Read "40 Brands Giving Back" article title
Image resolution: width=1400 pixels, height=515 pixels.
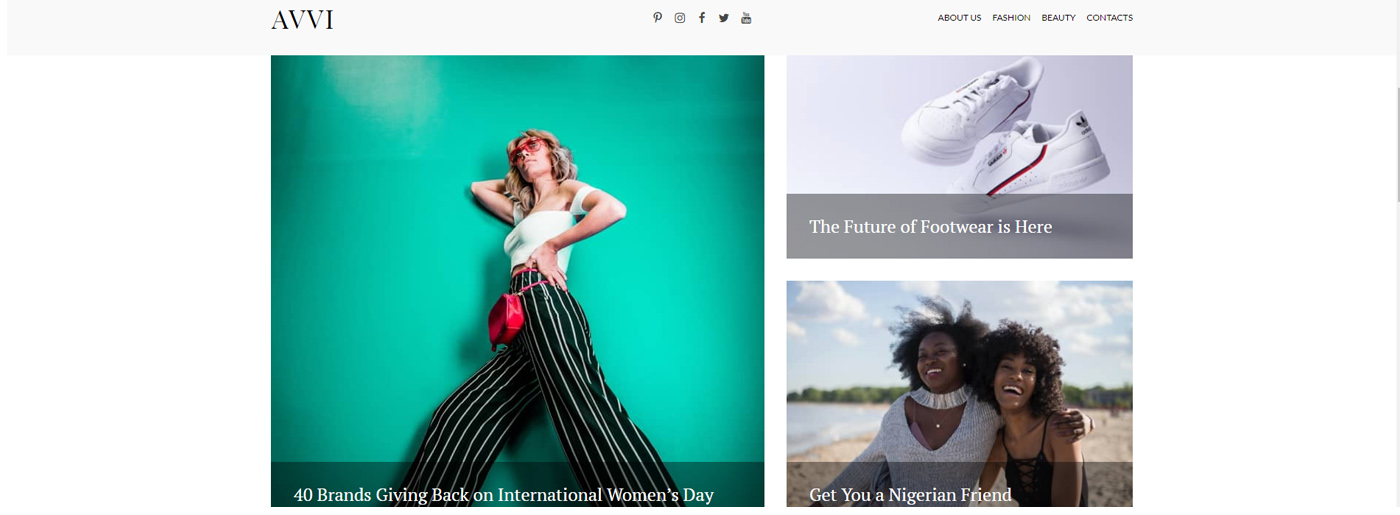[x=503, y=495]
